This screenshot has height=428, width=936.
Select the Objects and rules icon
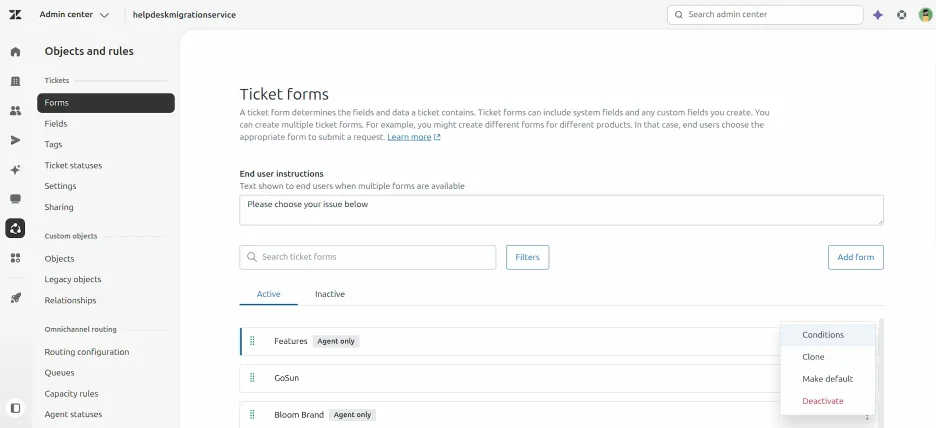[16, 228]
